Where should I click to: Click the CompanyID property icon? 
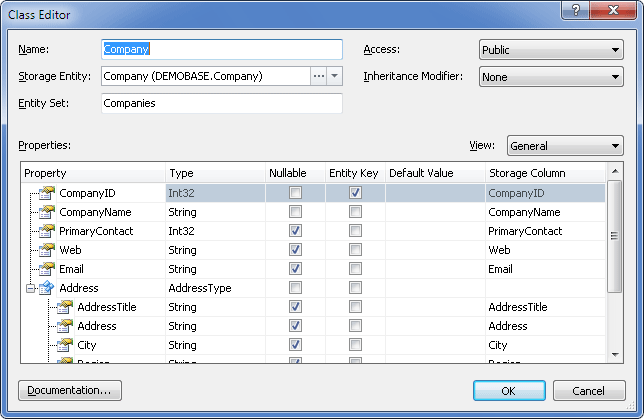click(x=47, y=193)
